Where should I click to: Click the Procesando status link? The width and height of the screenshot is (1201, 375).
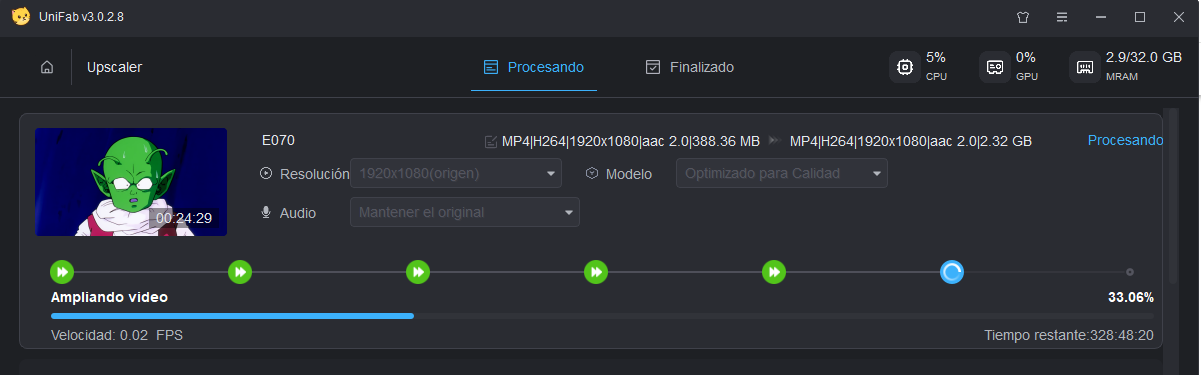click(x=1125, y=140)
